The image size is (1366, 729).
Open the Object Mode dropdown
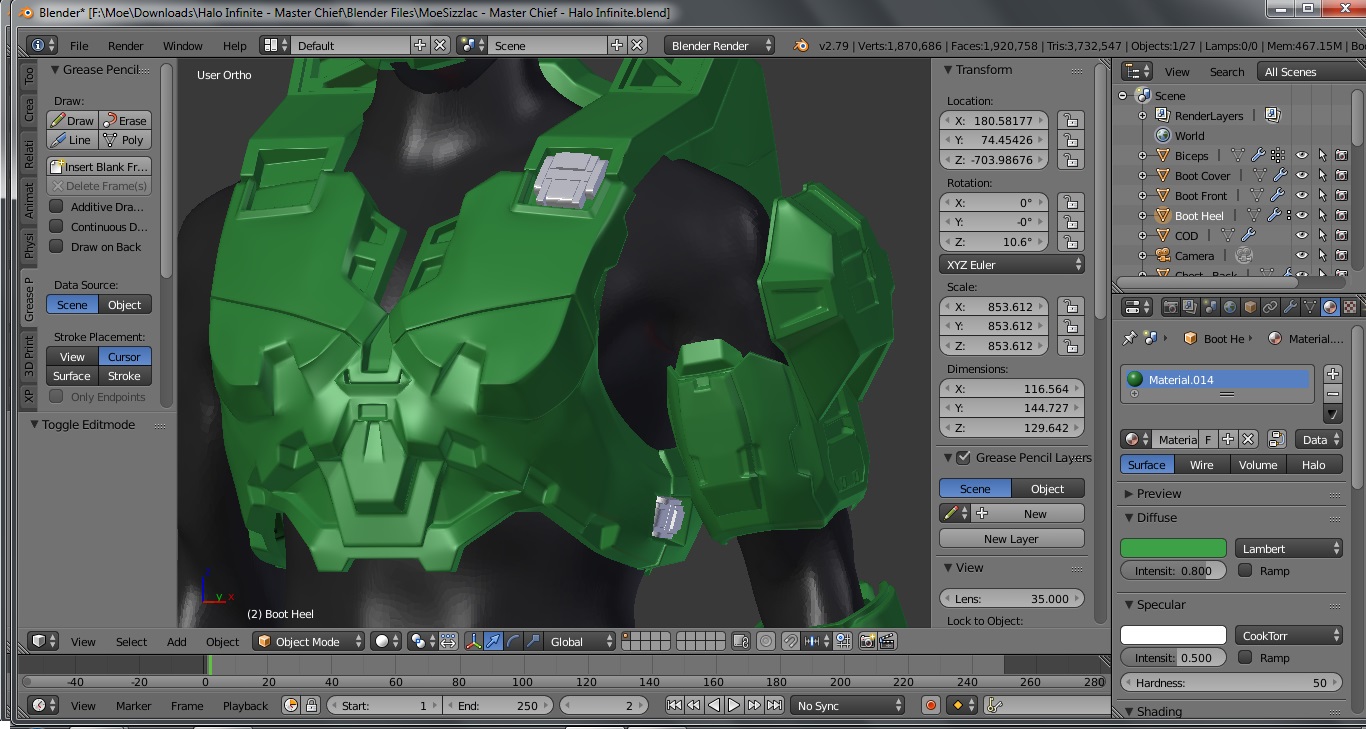point(308,642)
